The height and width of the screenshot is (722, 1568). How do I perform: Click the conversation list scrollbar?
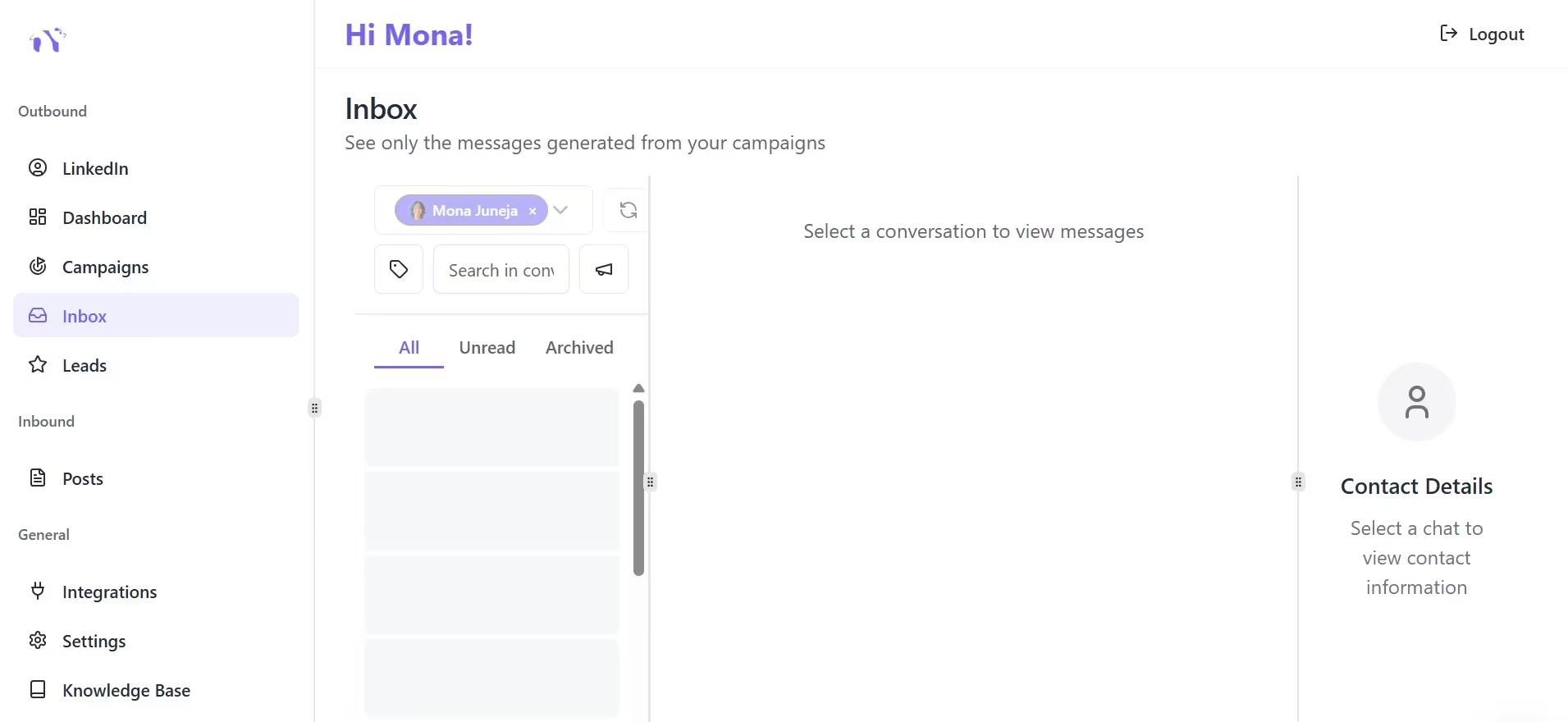point(638,488)
